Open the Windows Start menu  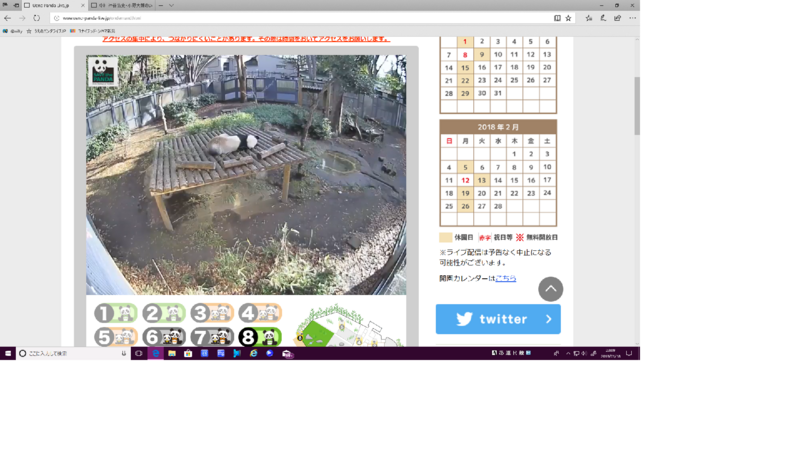click(8, 353)
